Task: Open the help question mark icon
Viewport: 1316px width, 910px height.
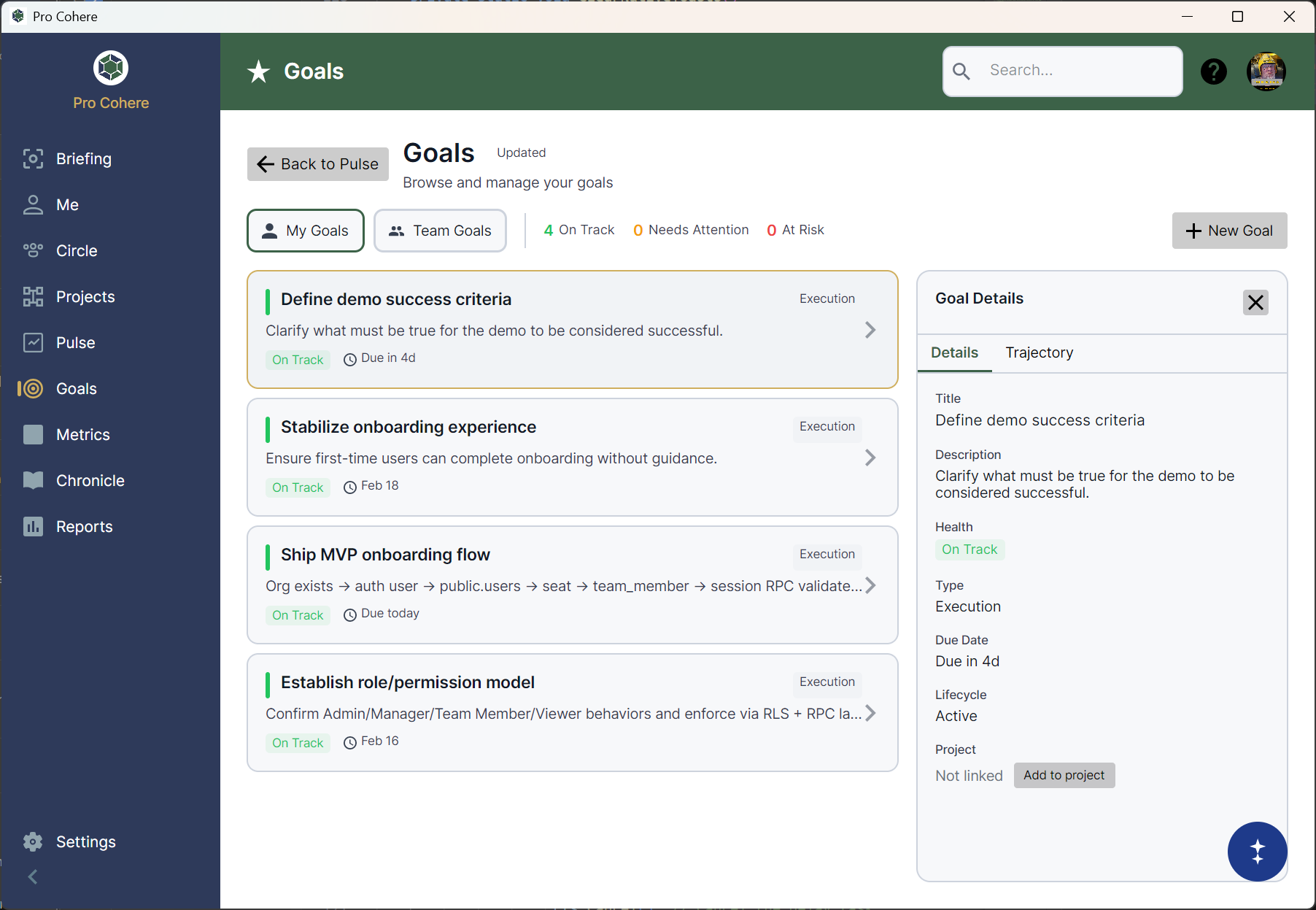Action: tap(1213, 71)
